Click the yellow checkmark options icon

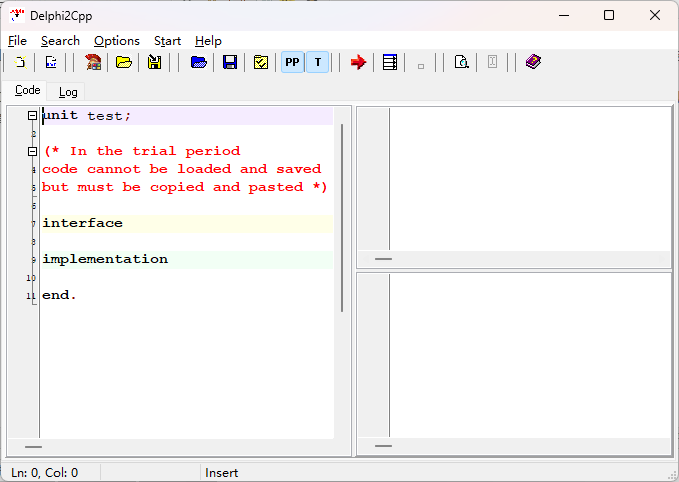click(x=261, y=62)
